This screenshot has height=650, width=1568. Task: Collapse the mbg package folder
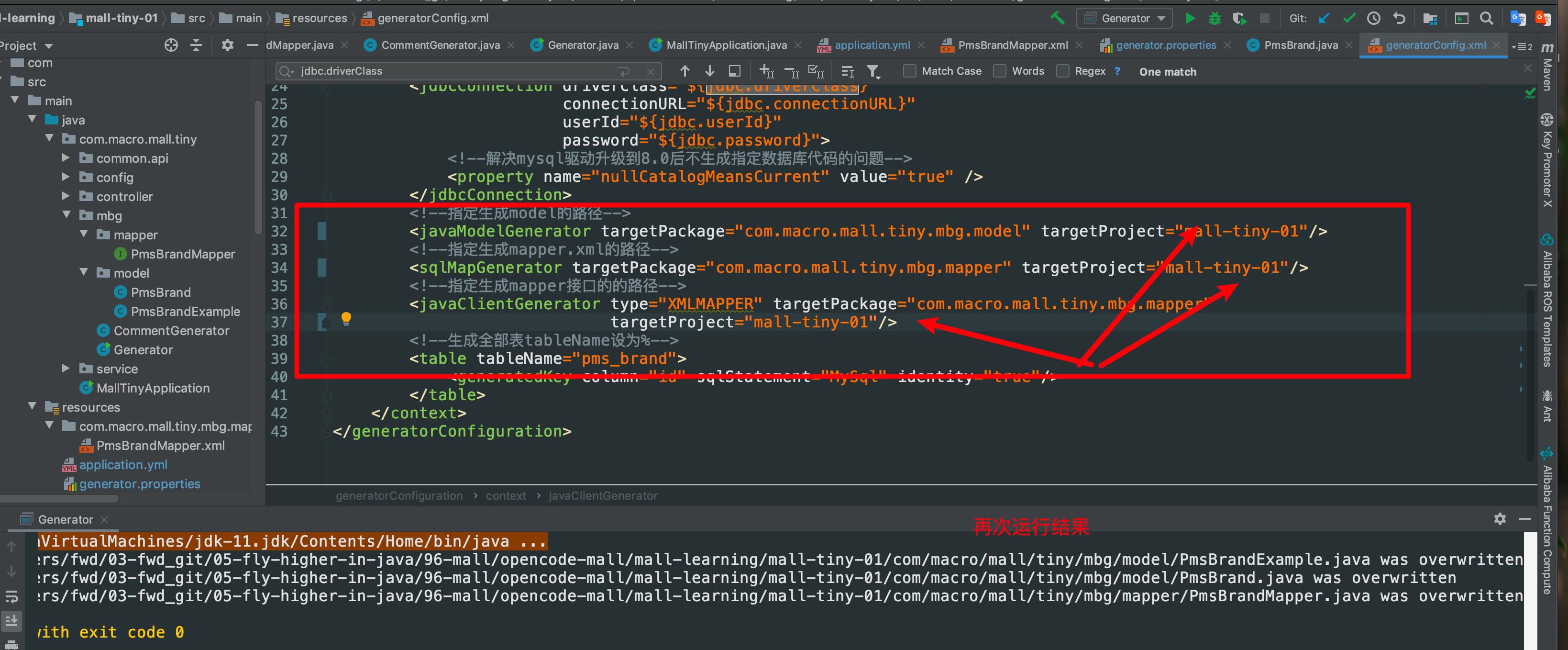pyautogui.click(x=66, y=215)
